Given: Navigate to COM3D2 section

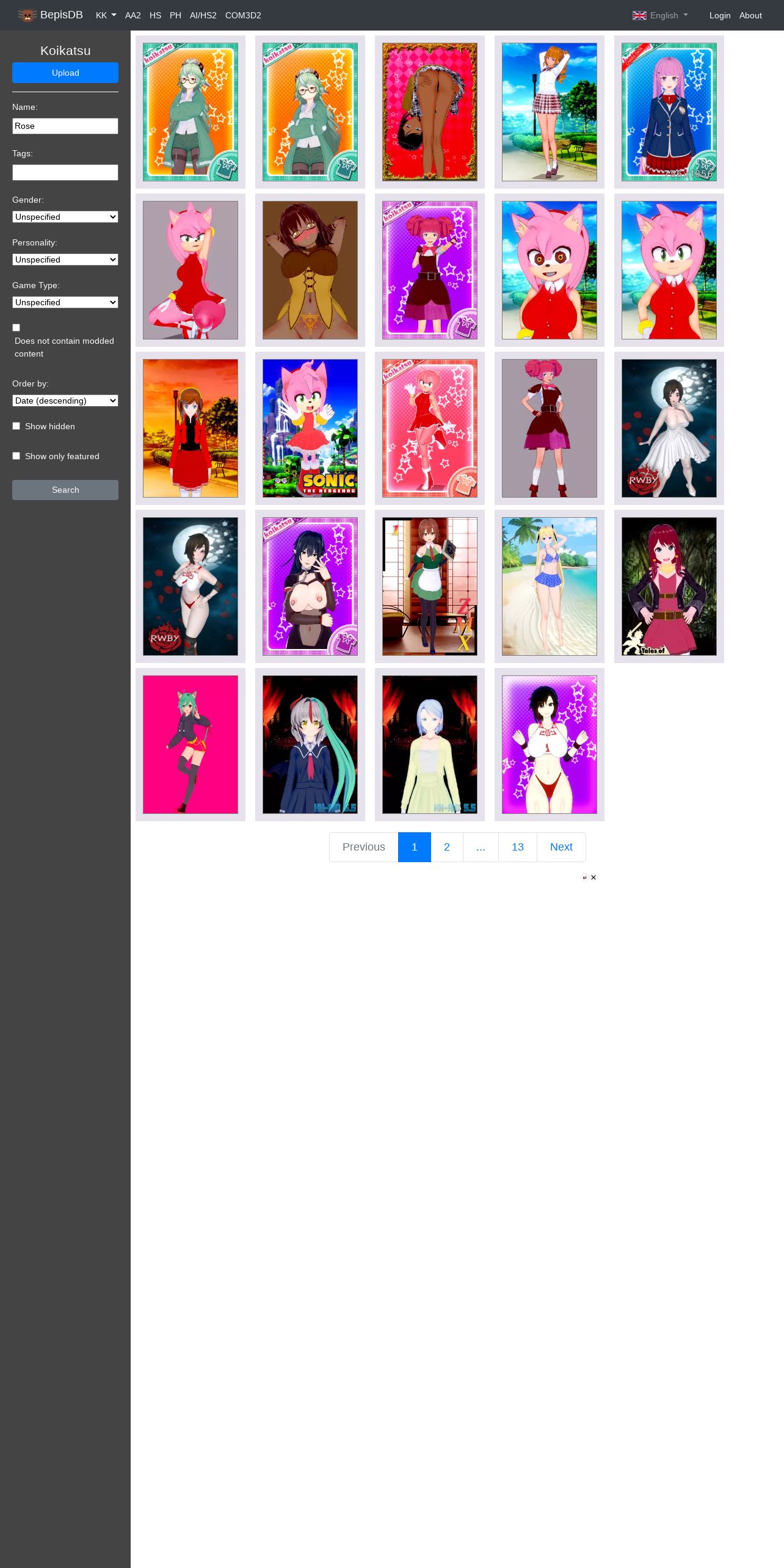Looking at the screenshot, I should tap(243, 15).
